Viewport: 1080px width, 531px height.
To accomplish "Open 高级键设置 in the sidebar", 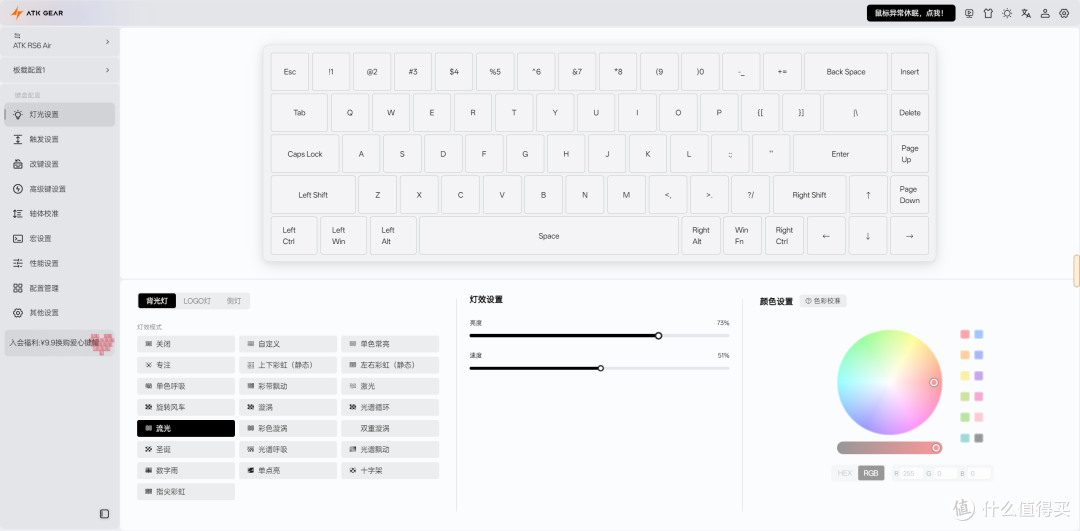I will 60,189.
